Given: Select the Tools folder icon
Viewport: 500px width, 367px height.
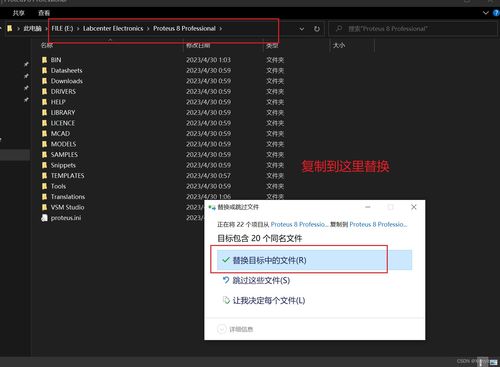Looking at the screenshot, I should pos(44,186).
